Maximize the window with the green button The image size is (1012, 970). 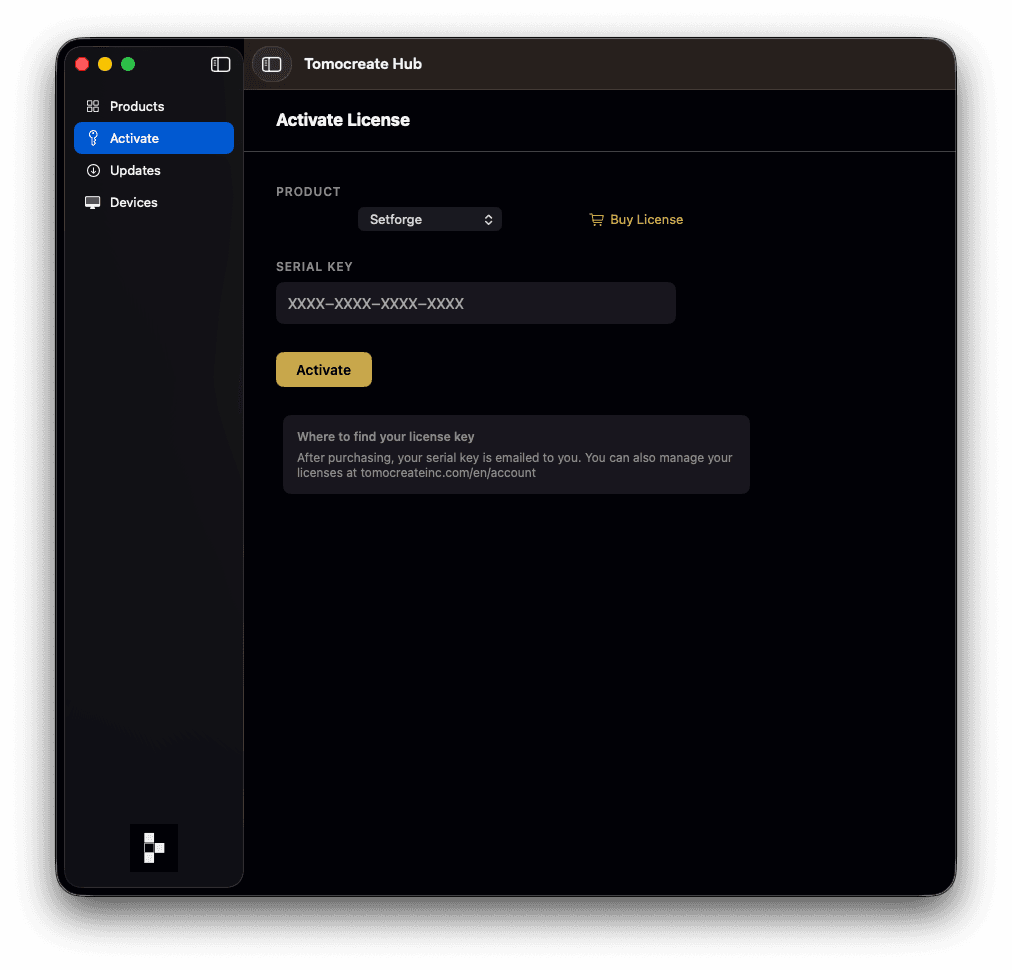tap(128, 65)
